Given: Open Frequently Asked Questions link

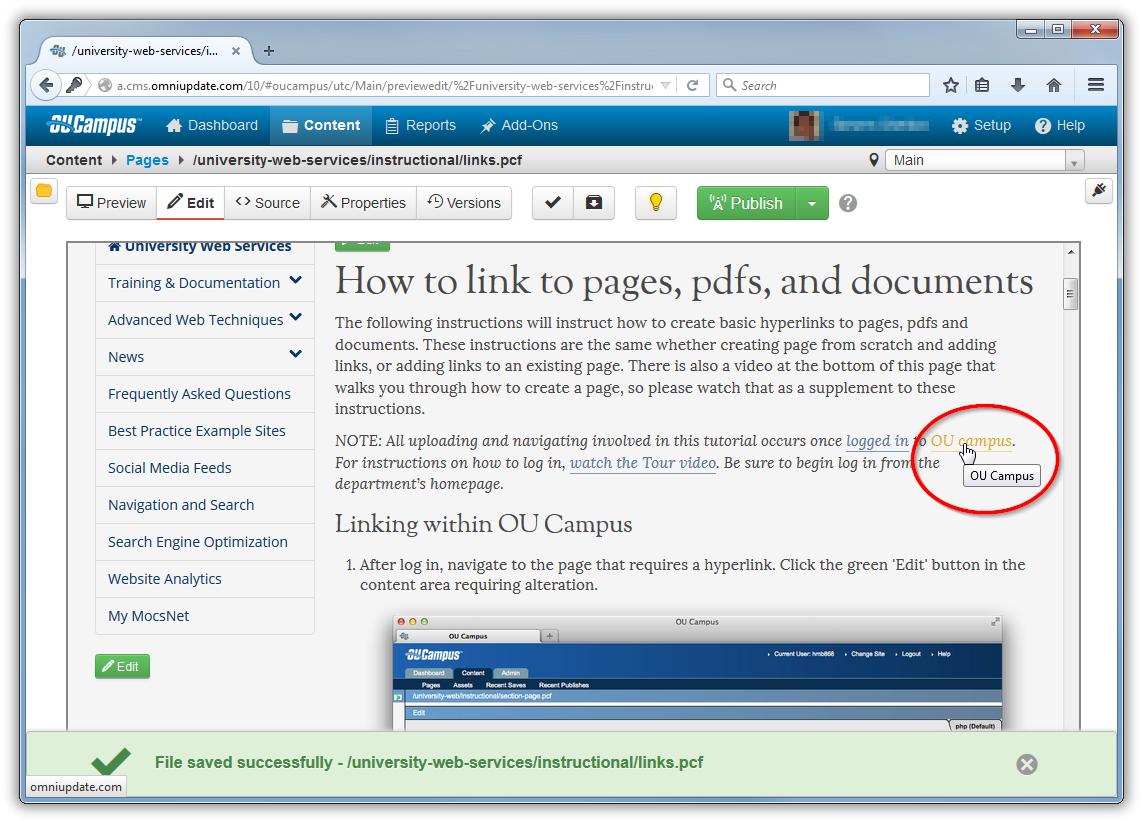Looking at the screenshot, I should 199,394.
